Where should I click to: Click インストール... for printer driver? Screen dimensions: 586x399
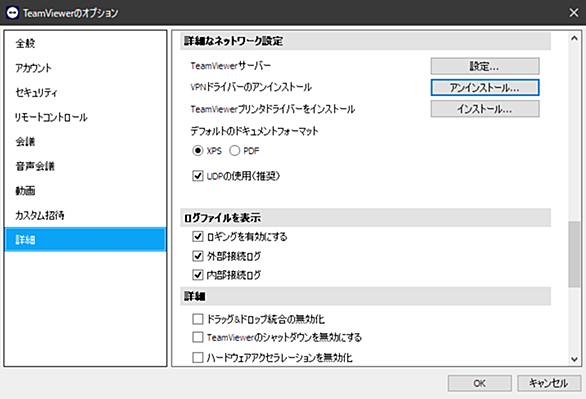[x=485, y=109]
